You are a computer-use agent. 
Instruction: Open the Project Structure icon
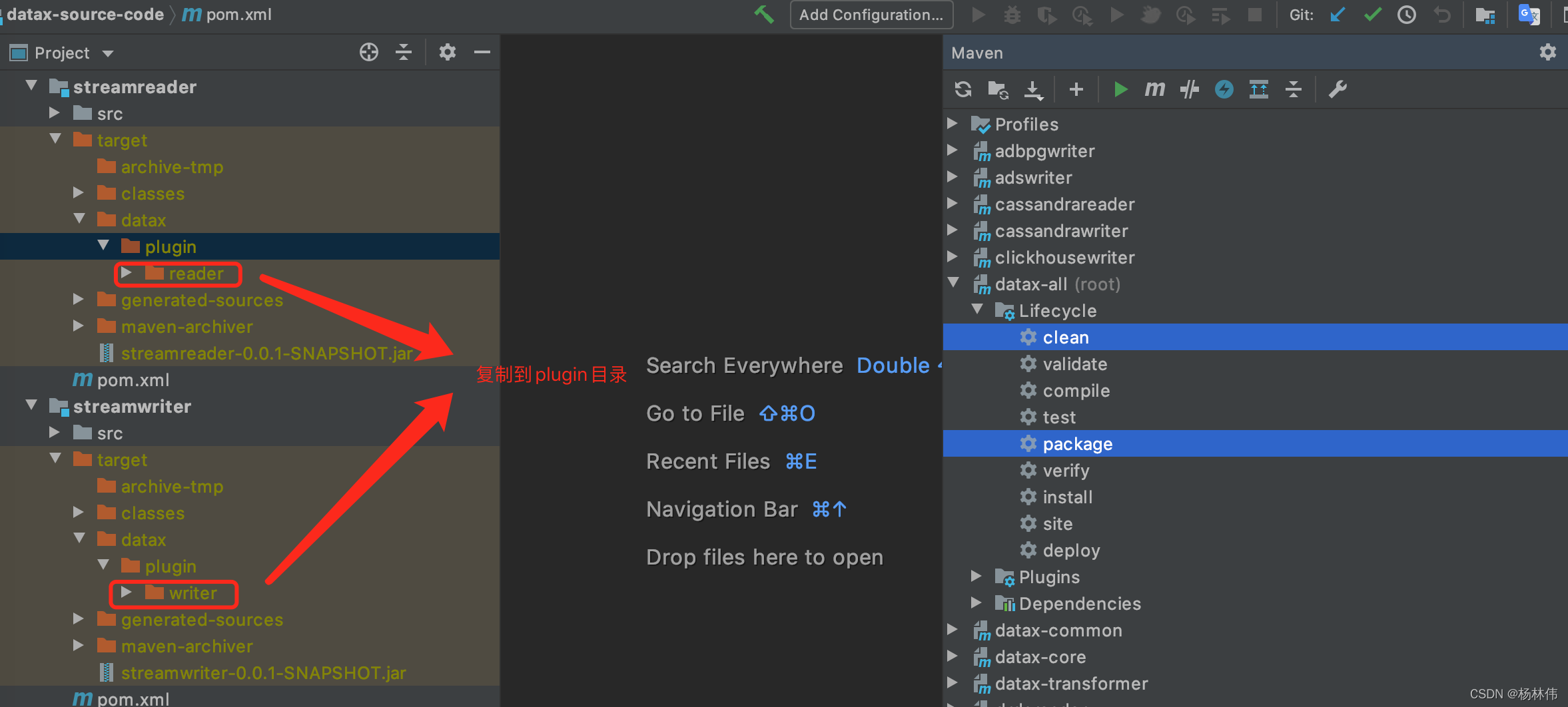coord(1485,15)
